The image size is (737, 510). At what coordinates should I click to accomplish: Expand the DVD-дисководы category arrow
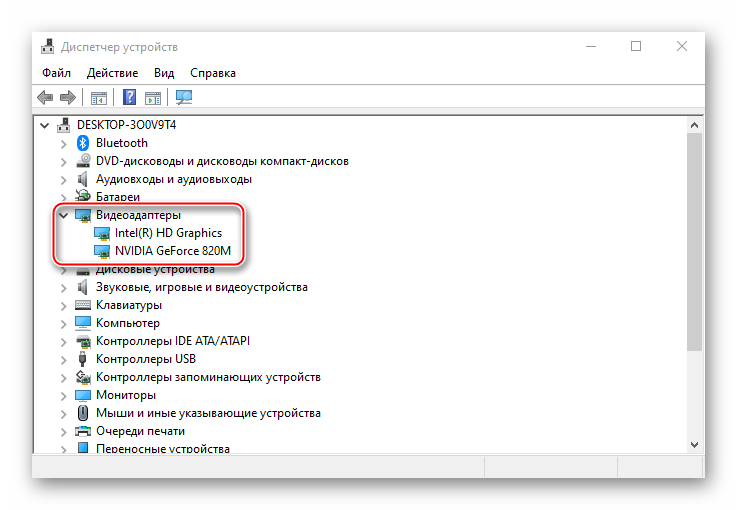(63, 162)
